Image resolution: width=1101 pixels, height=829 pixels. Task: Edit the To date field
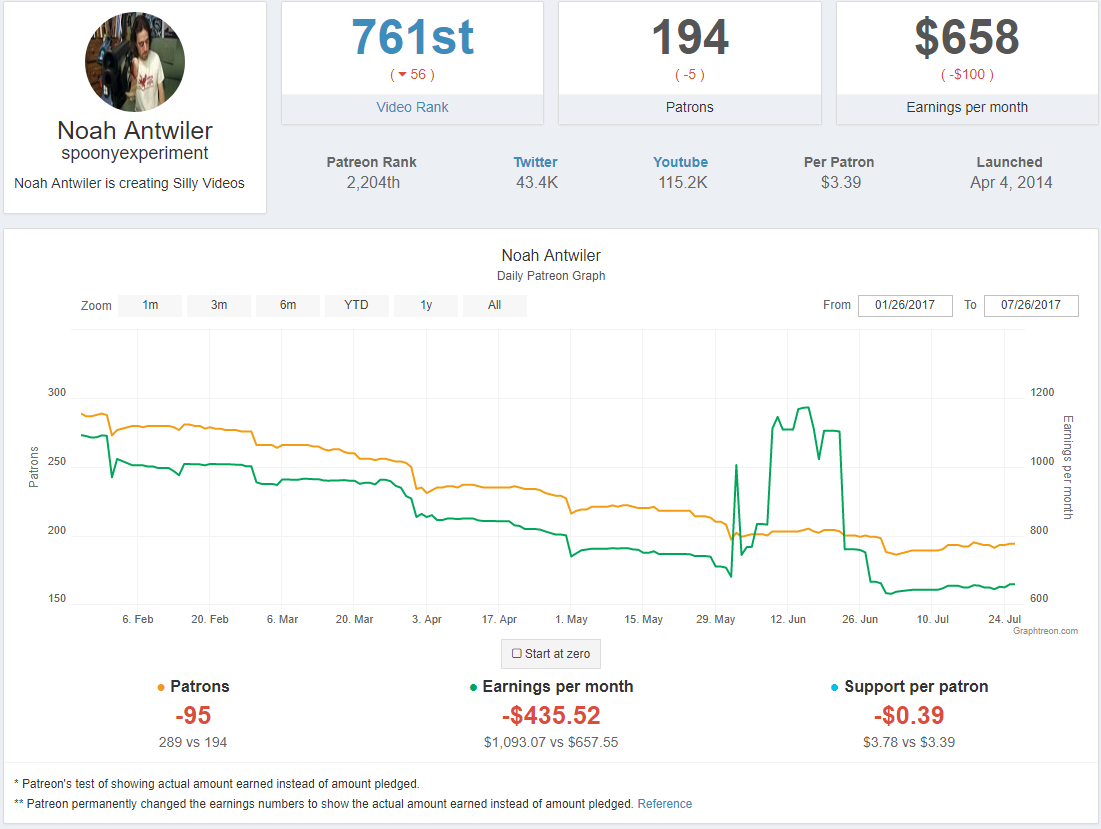[1031, 305]
